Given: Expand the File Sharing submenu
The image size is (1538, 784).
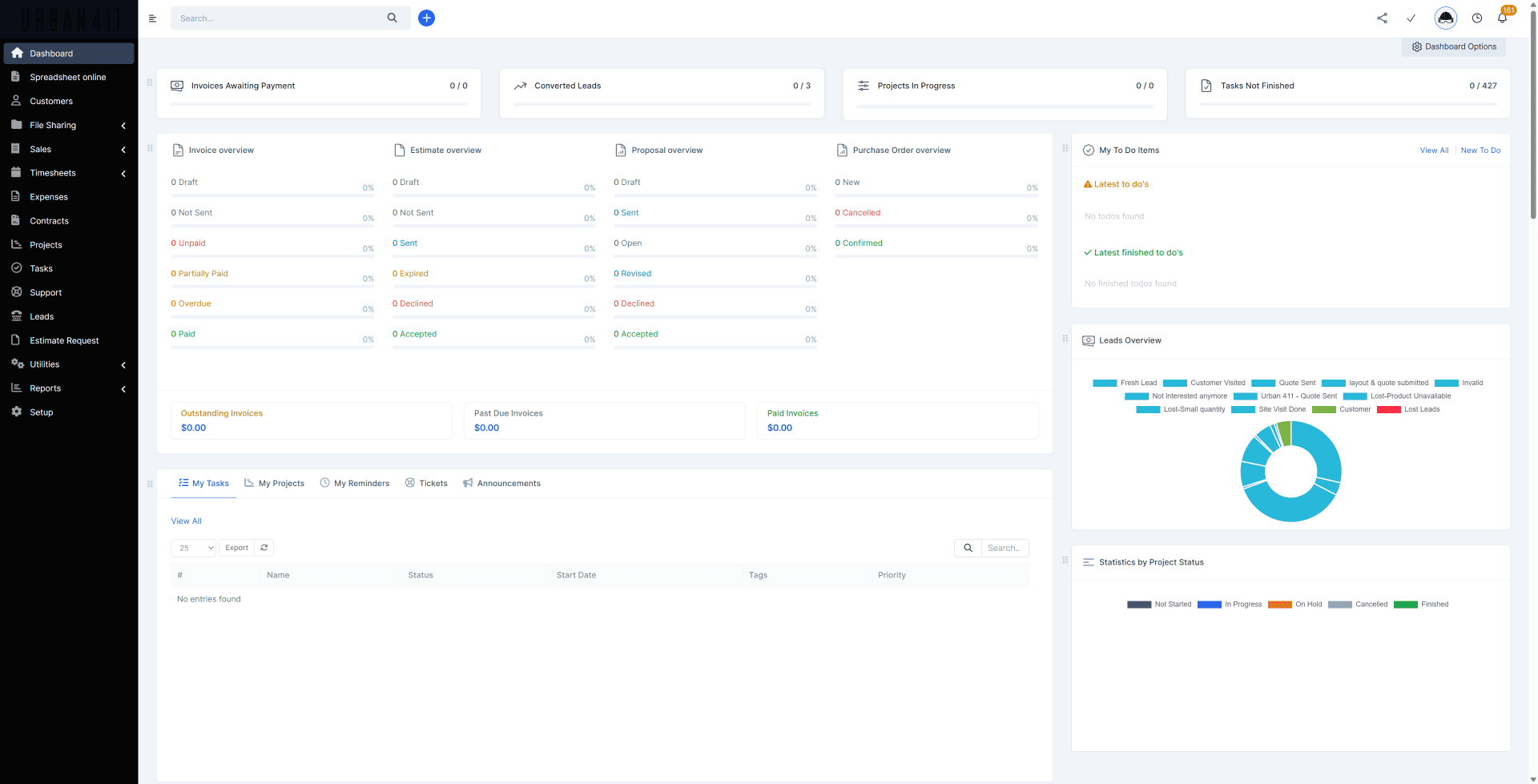Looking at the screenshot, I should point(123,126).
